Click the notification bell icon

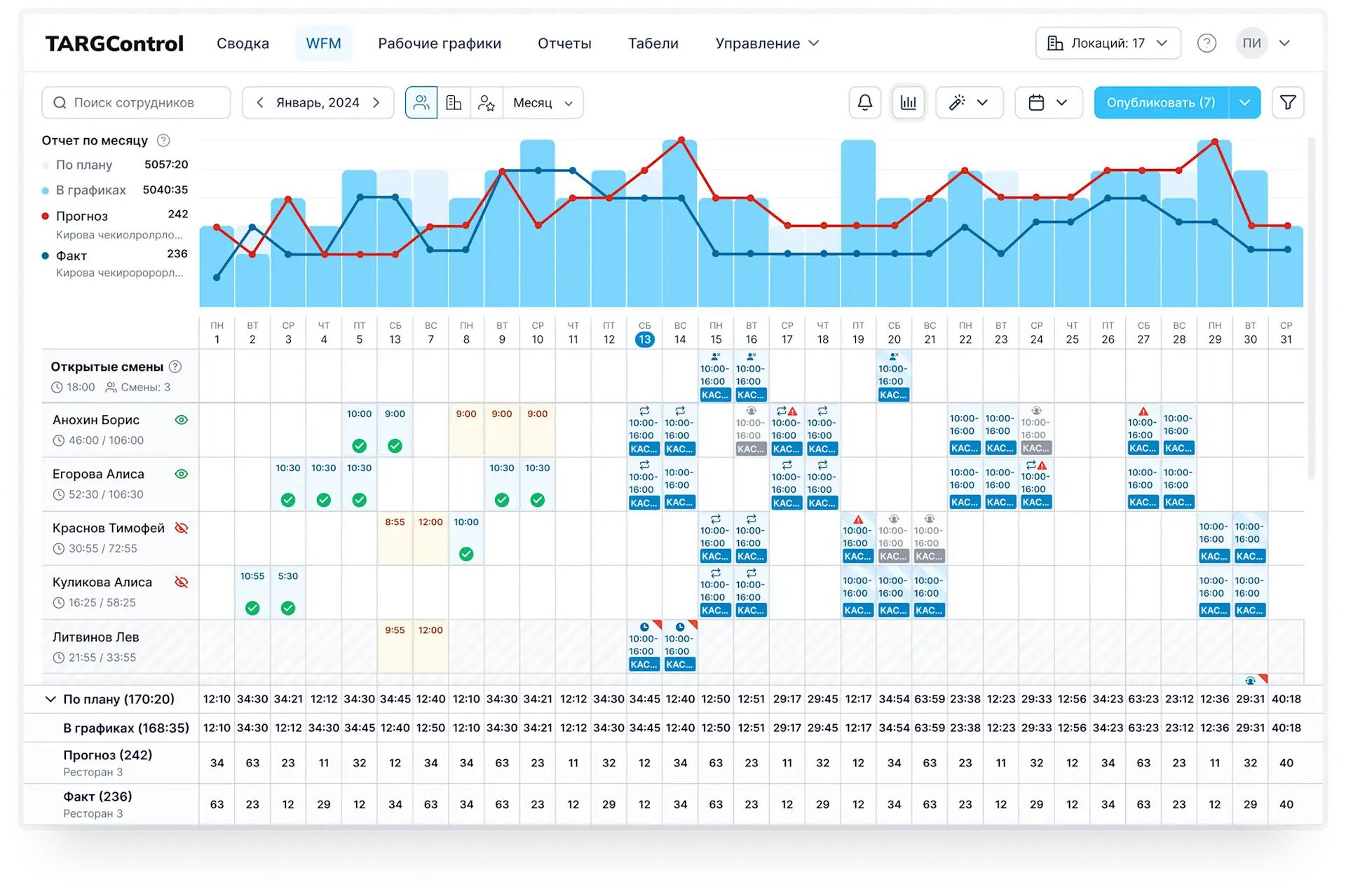(x=865, y=102)
